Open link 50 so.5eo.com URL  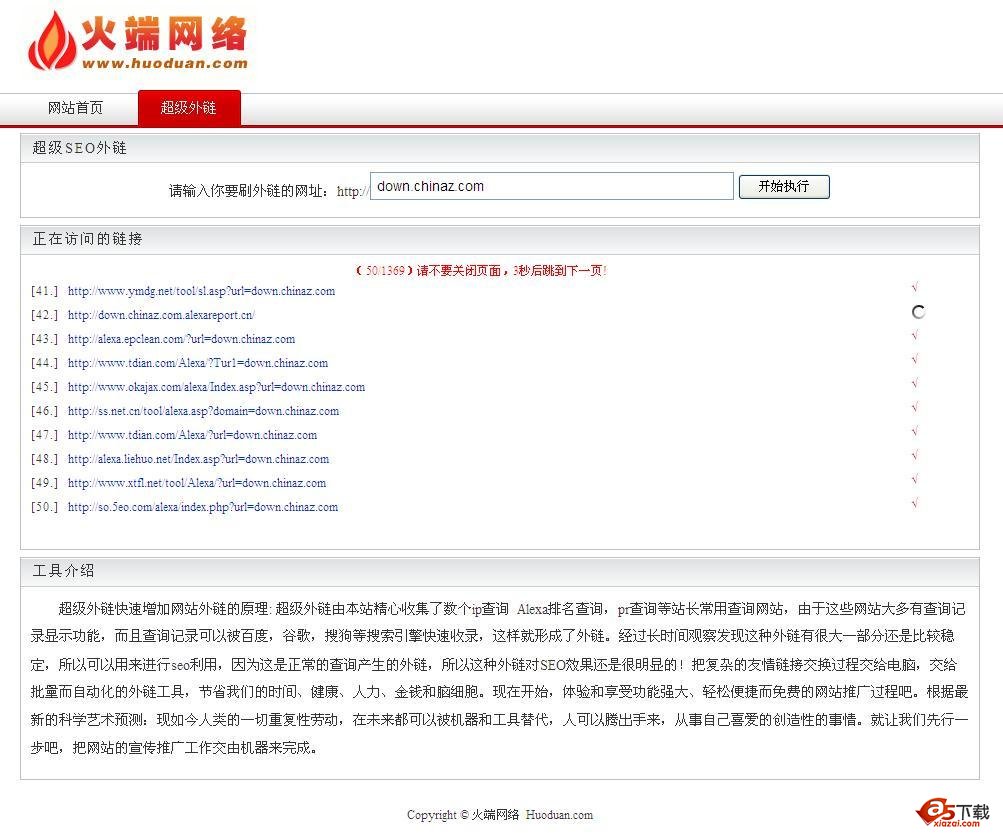tap(202, 507)
